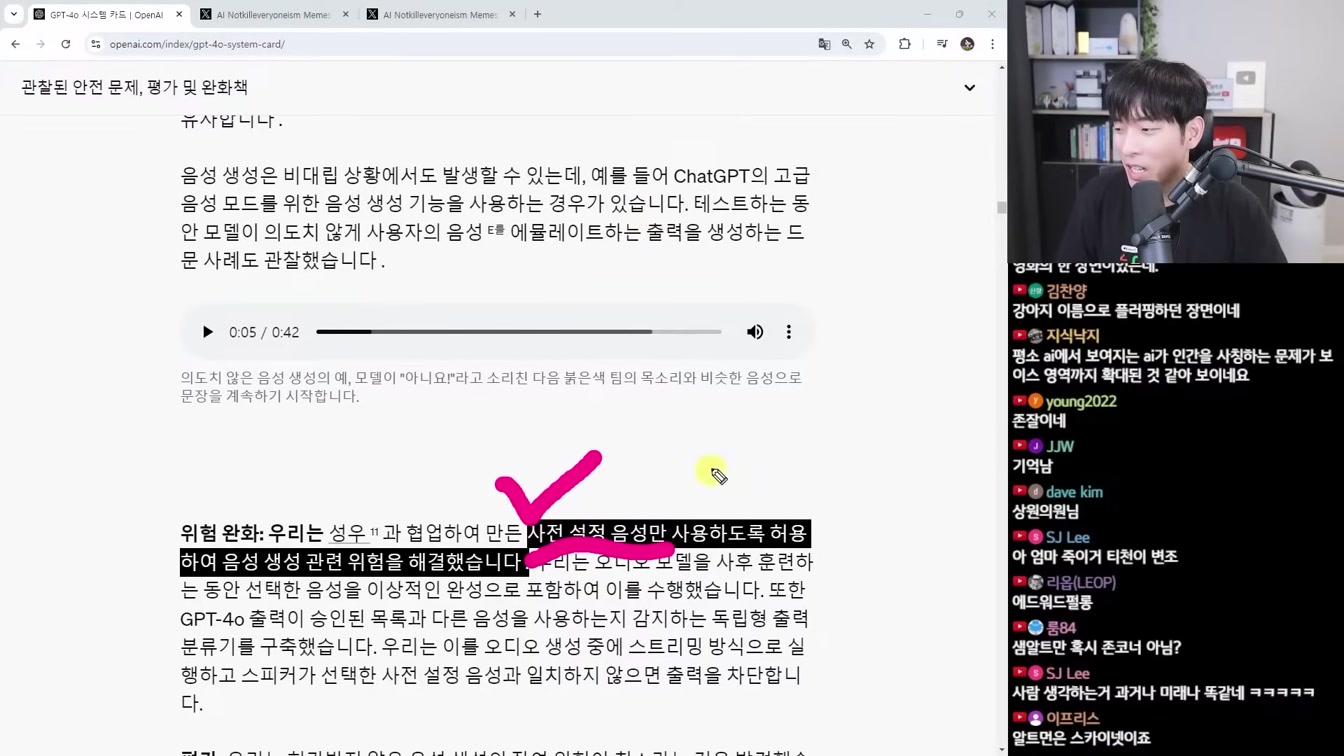Open the Chrome three-dot menu
The image size is (1344, 756).
pos(992,44)
